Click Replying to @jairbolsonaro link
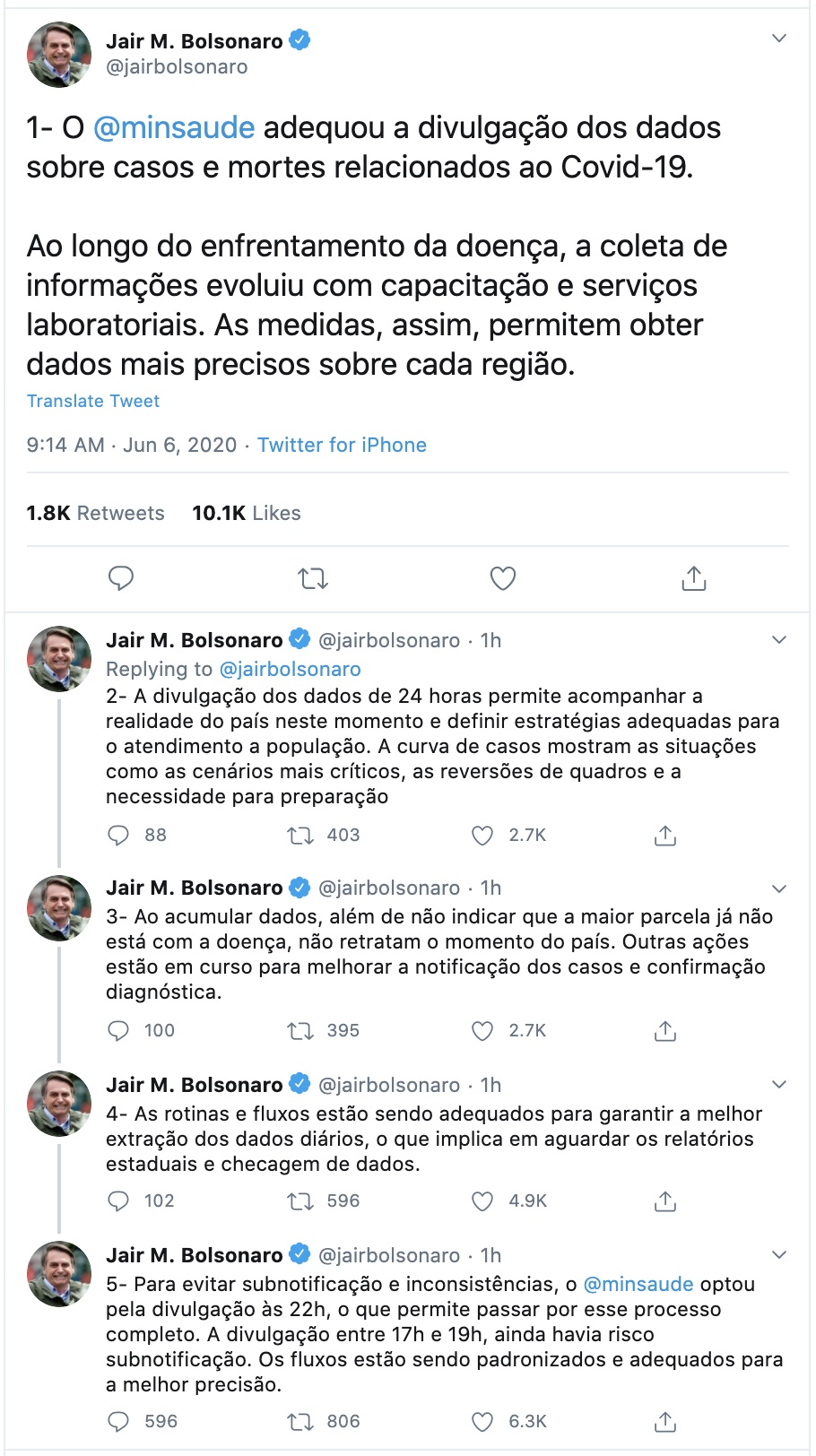Image resolution: width=816 pixels, height=1456 pixels. (x=290, y=669)
